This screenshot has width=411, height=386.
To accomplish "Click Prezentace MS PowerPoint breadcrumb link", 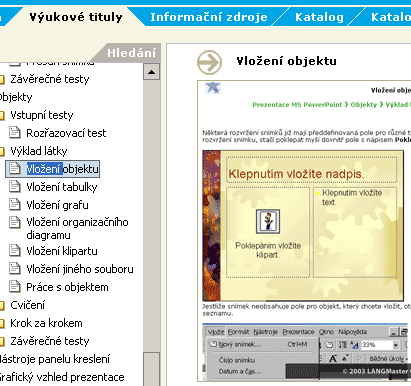I will (x=297, y=105).
